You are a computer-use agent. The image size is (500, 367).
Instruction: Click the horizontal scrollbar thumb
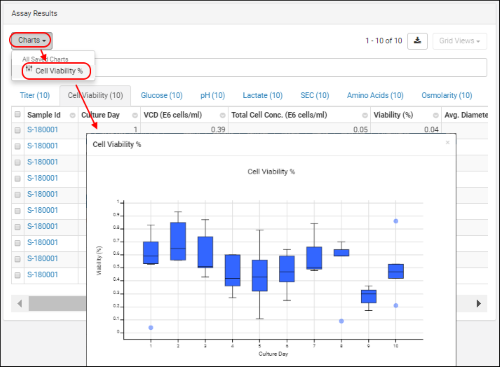coord(57,304)
